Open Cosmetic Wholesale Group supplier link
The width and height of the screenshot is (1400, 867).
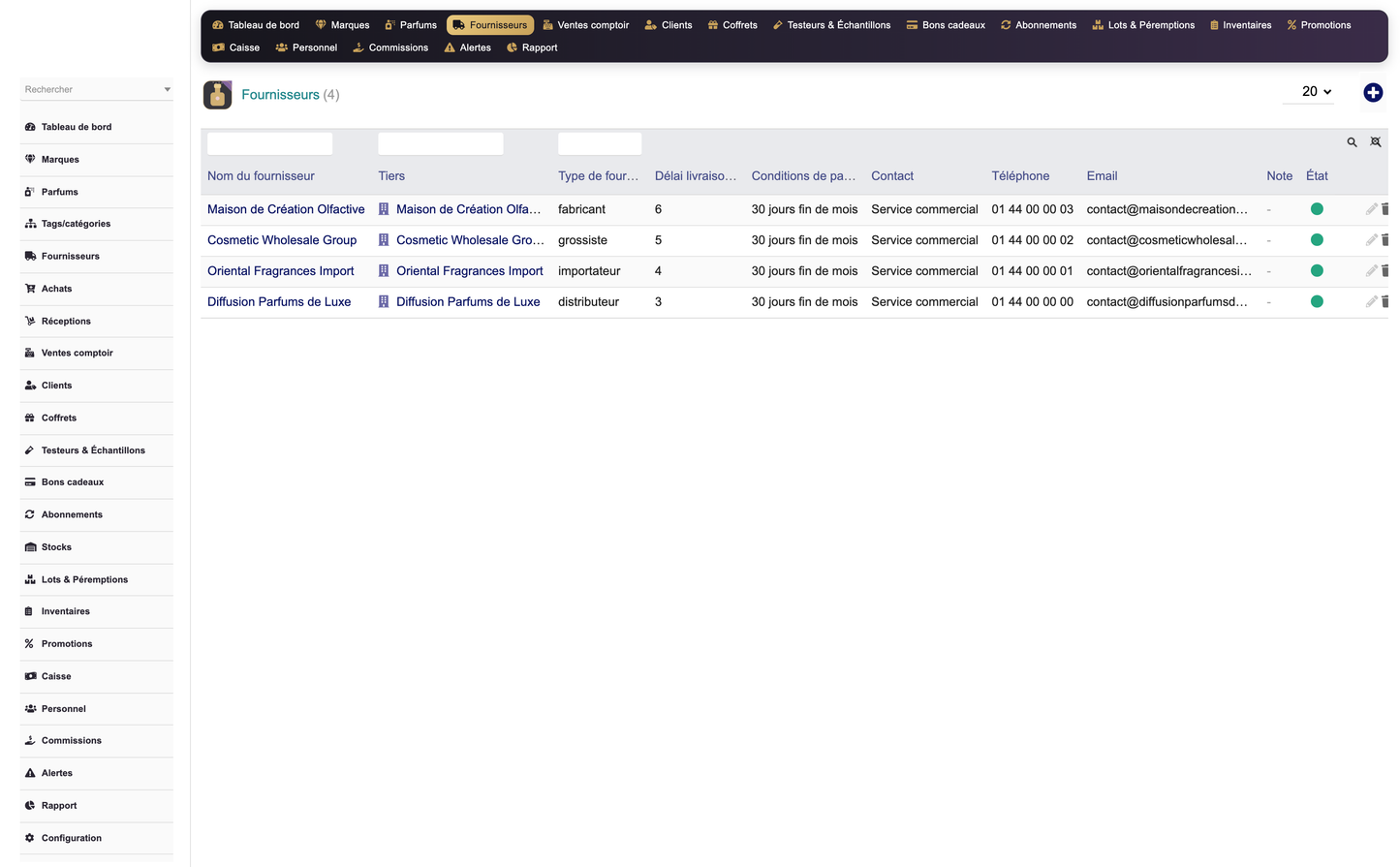pos(282,240)
